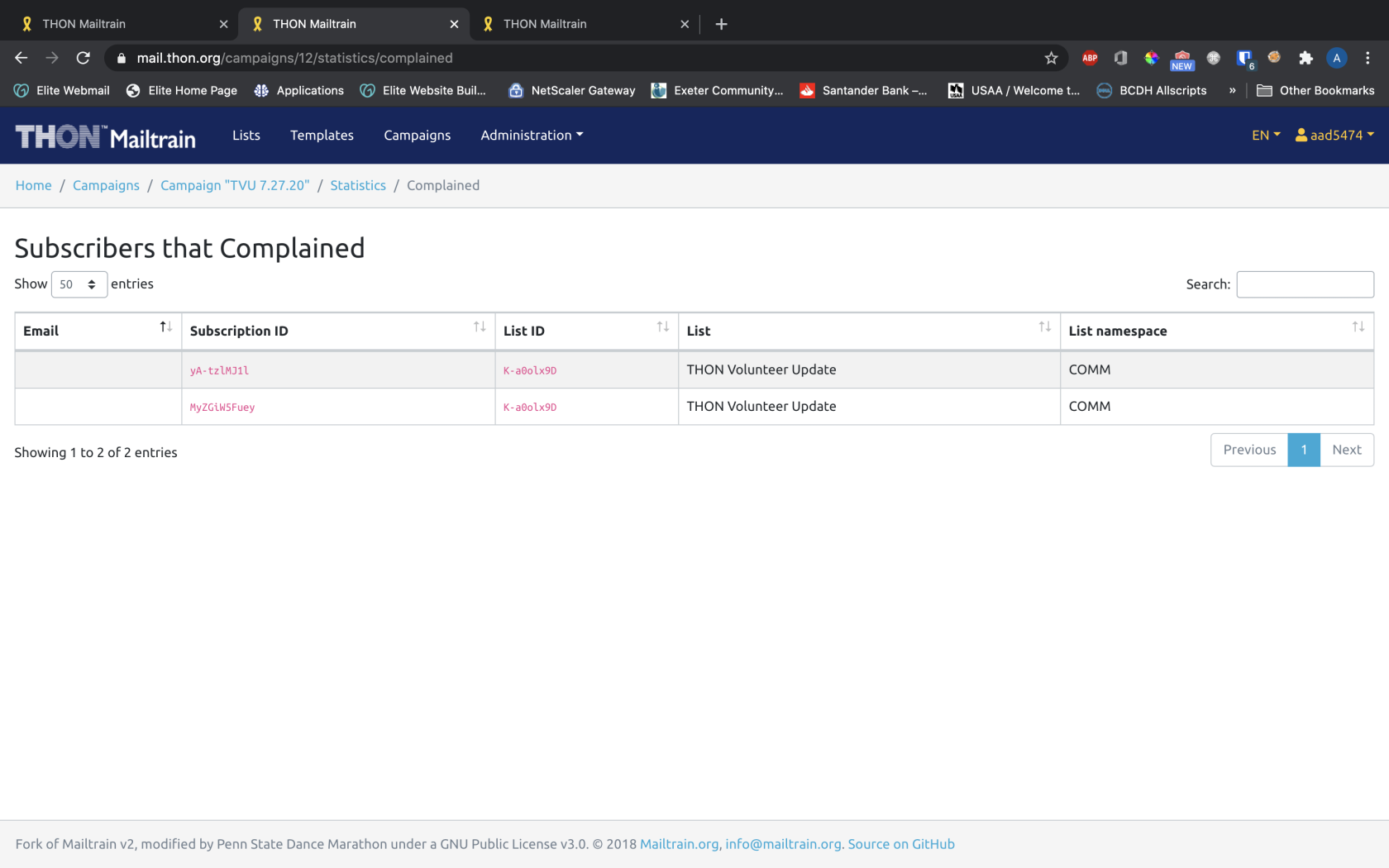Switch to the first THON Mailtrain tab

click(122, 24)
